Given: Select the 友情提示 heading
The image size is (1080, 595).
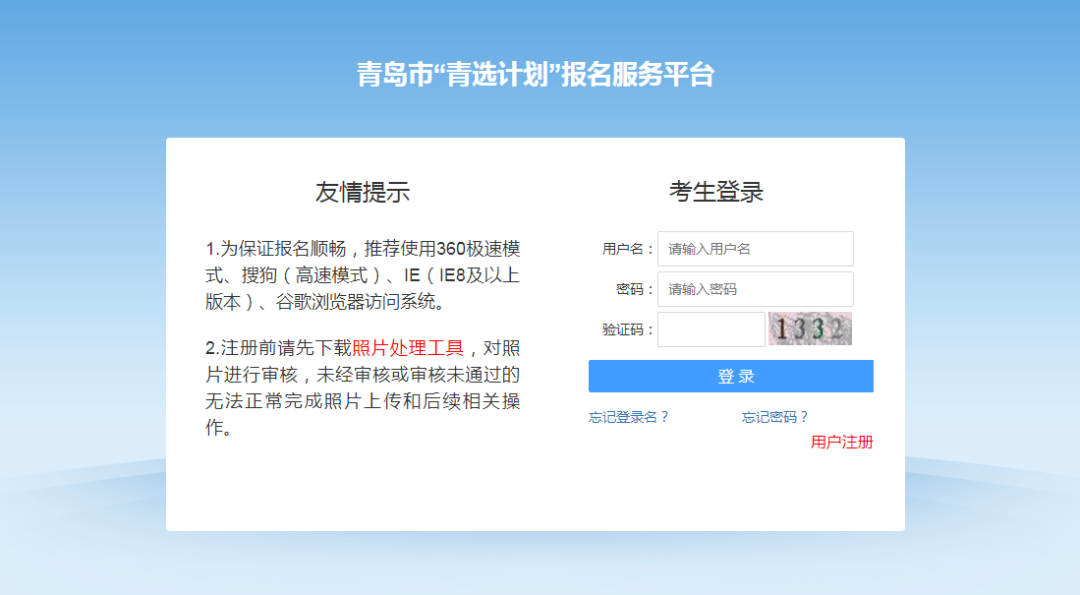Looking at the screenshot, I should (x=362, y=191).
